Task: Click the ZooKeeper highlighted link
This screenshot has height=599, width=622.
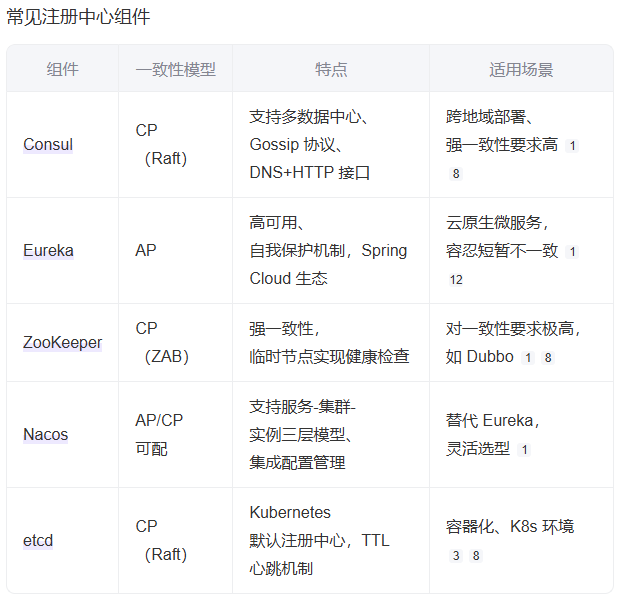Action: point(63,343)
